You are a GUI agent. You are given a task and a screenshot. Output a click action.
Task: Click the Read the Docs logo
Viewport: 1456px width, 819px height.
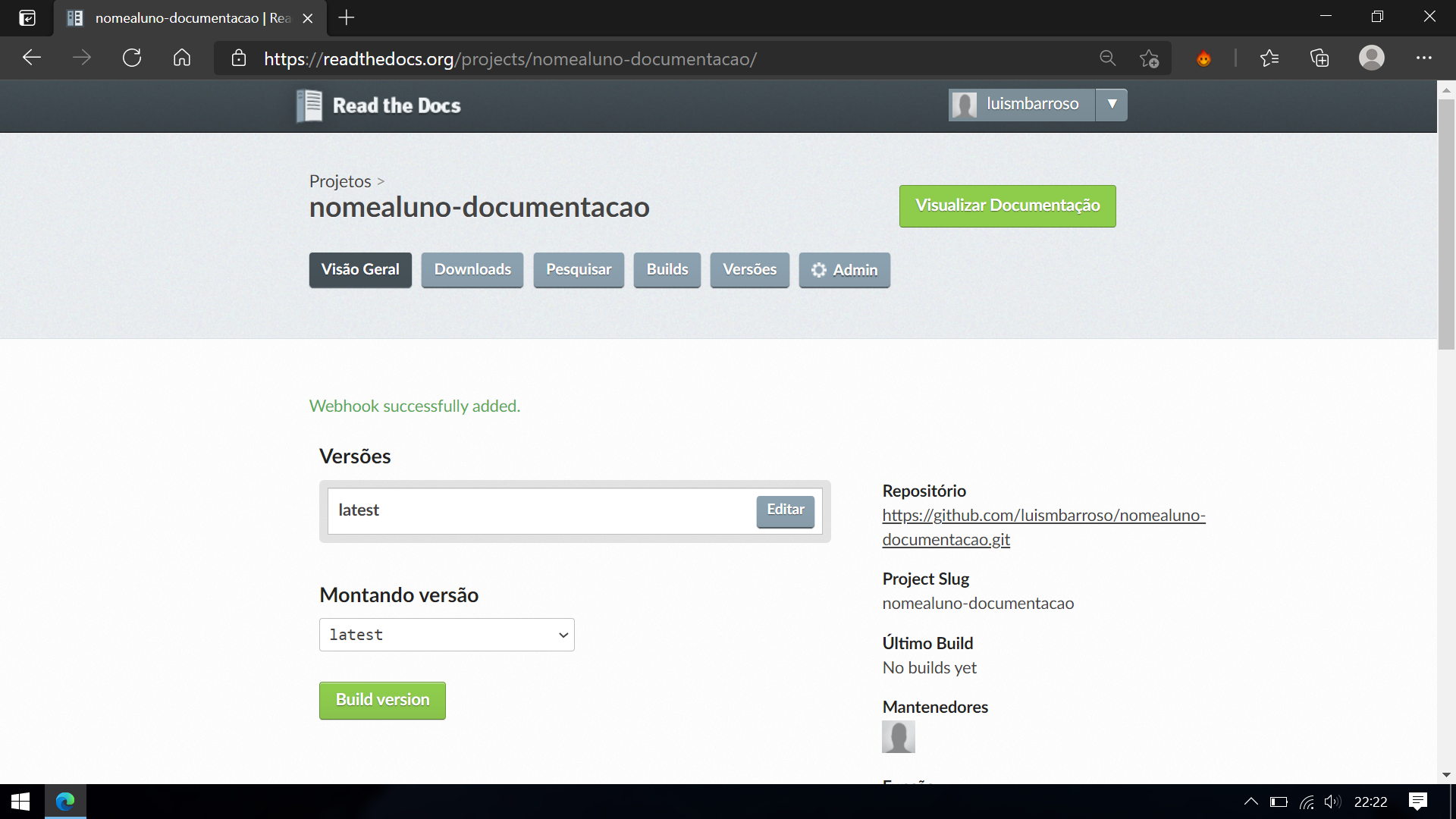tap(378, 105)
